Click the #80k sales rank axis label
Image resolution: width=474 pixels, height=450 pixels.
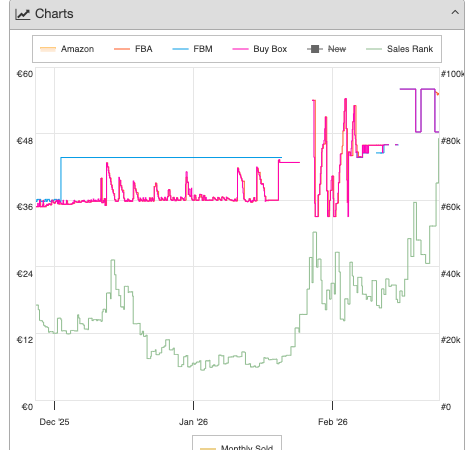tap(451, 141)
